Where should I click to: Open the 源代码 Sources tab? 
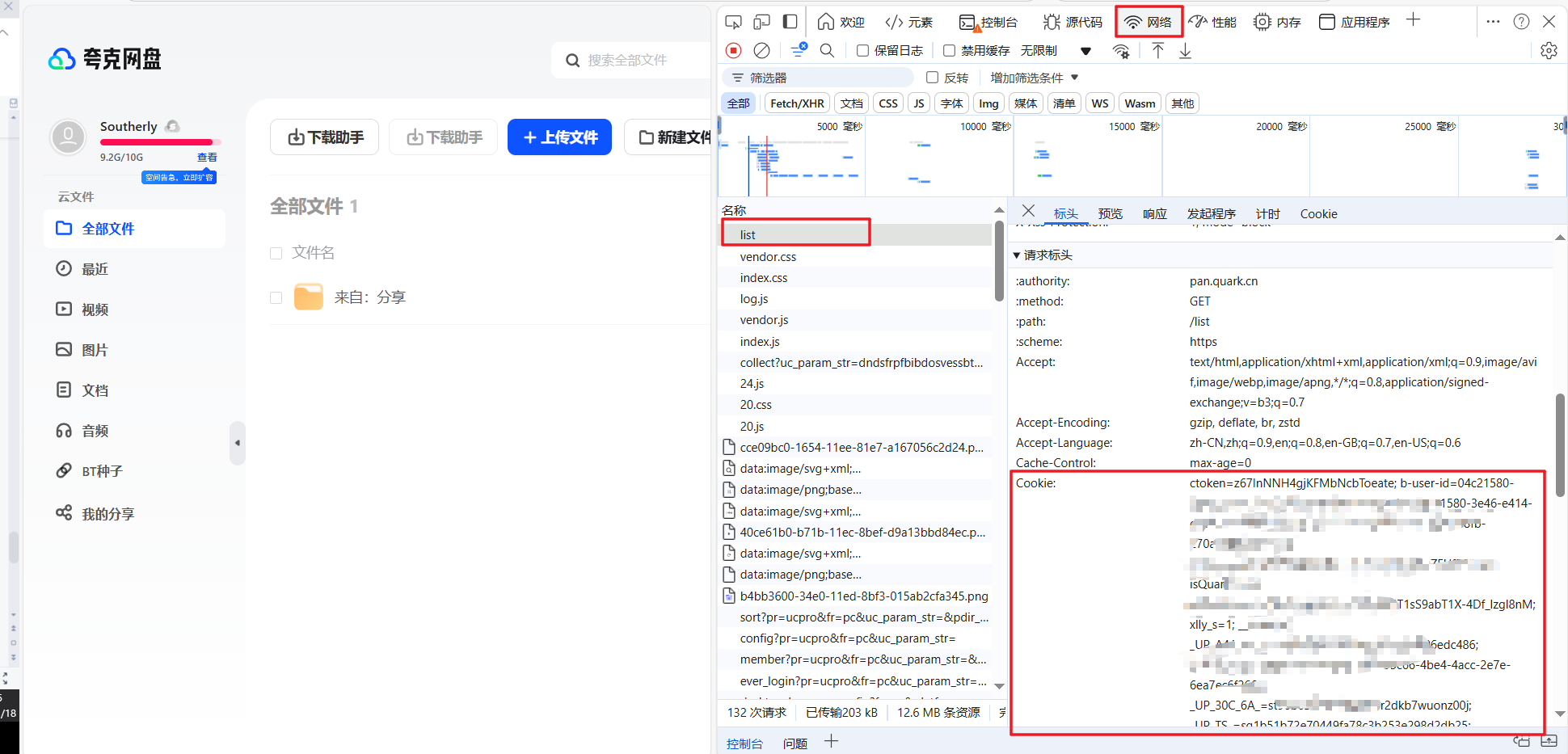tap(1073, 22)
